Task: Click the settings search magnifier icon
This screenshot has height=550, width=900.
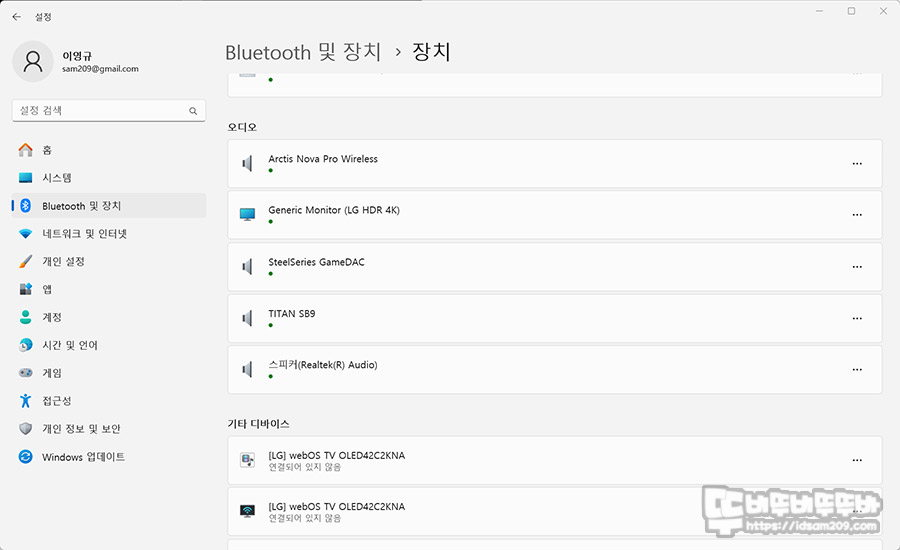Action: pos(193,111)
